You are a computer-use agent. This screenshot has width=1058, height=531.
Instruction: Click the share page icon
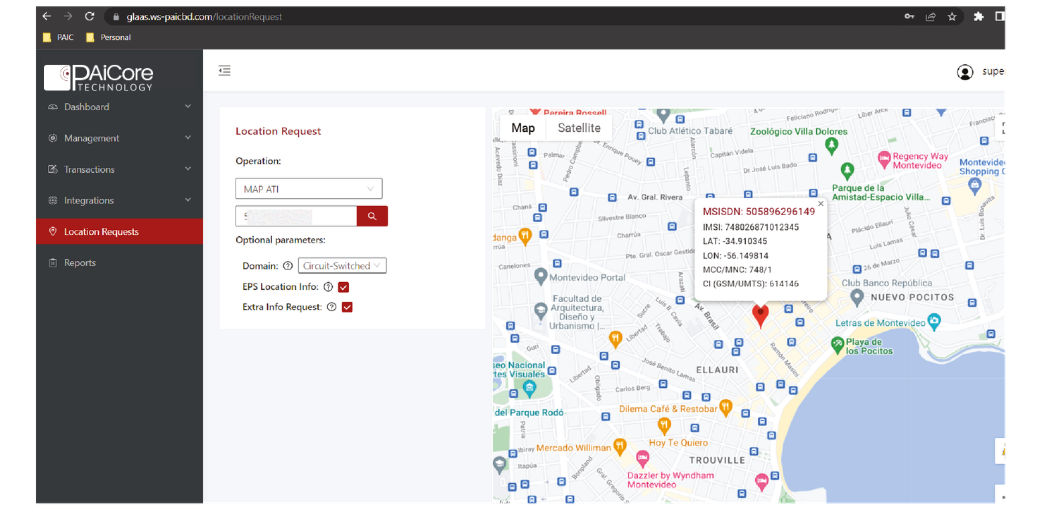(930, 17)
